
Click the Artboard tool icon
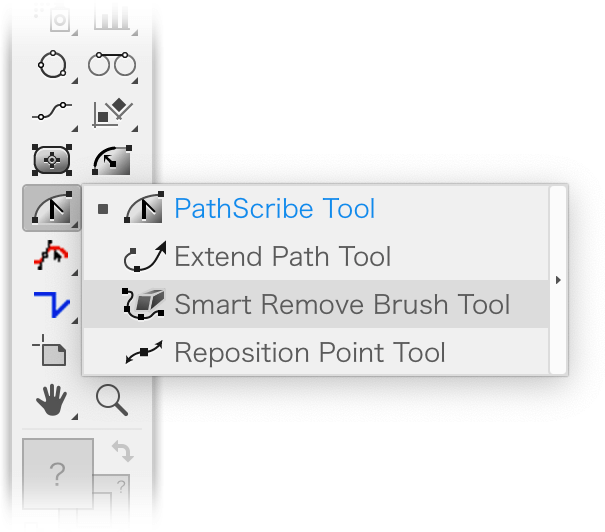point(49,350)
